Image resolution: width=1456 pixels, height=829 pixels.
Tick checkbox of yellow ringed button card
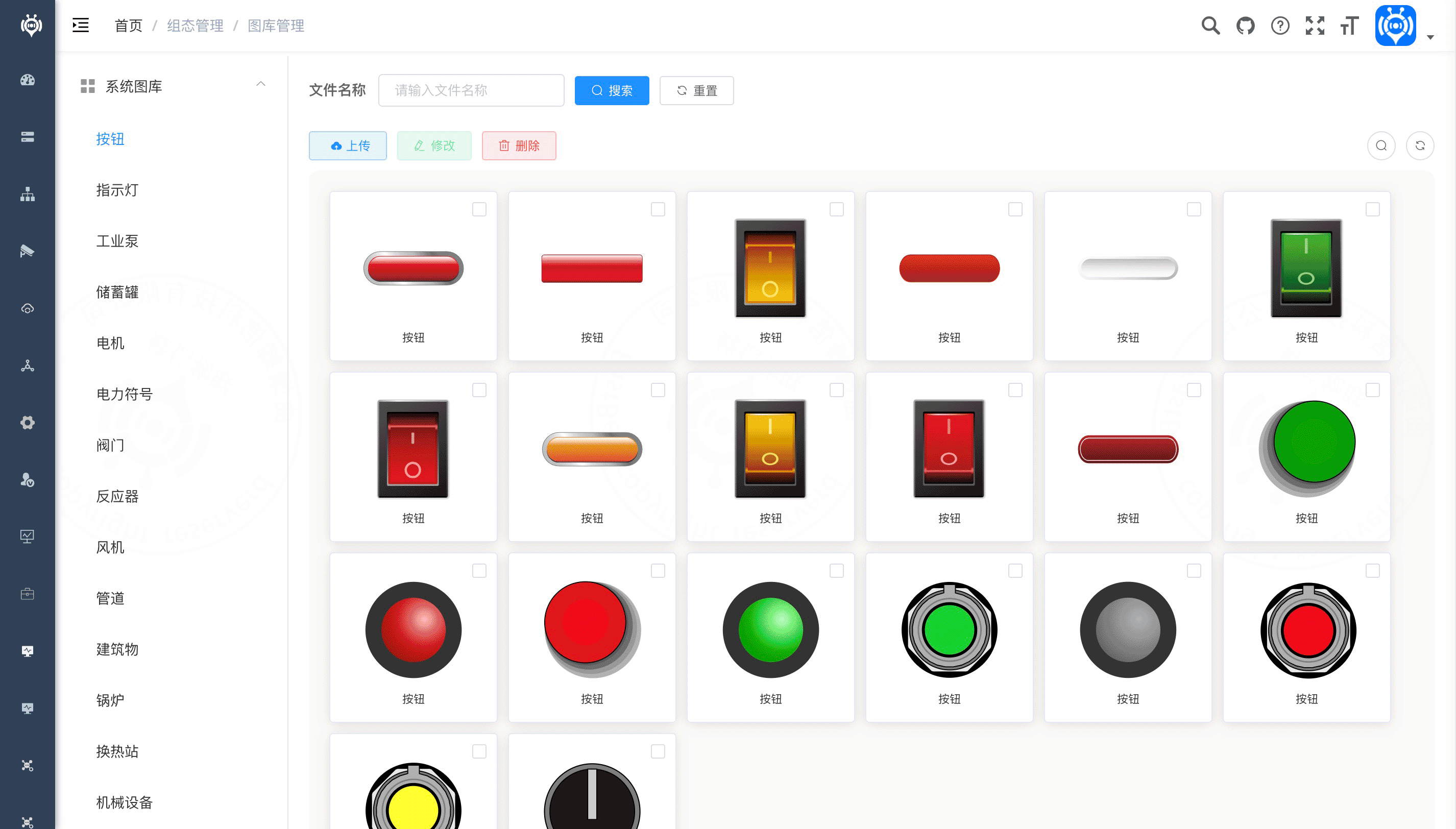pyautogui.click(x=479, y=751)
